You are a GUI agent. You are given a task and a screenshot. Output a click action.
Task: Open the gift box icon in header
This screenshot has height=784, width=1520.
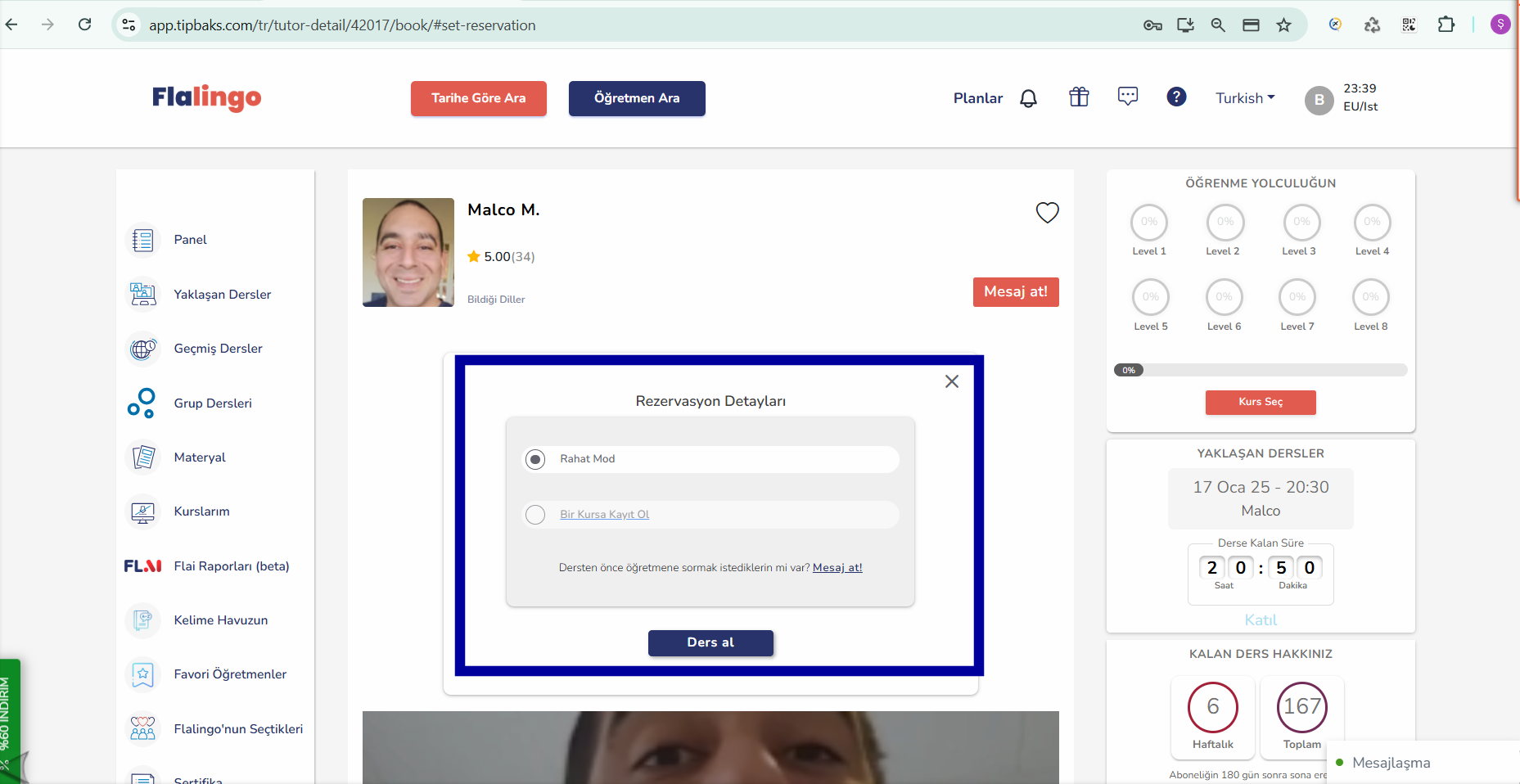click(1079, 97)
